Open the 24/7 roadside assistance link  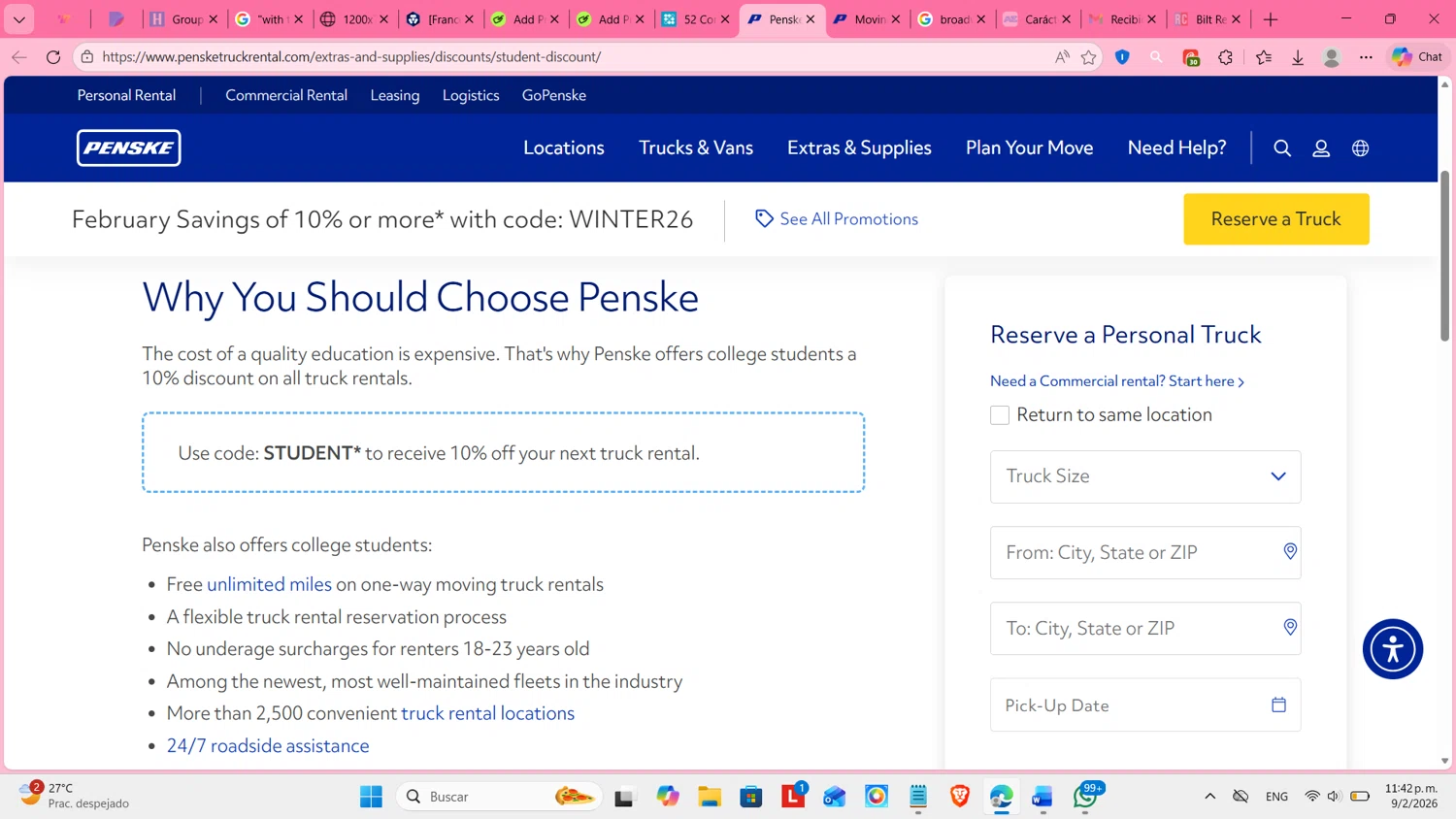(268, 745)
